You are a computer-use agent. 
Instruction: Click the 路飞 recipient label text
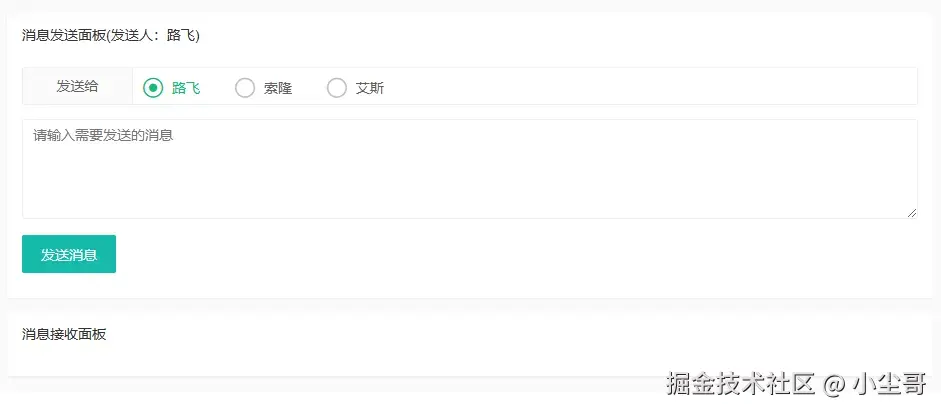click(x=186, y=89)
